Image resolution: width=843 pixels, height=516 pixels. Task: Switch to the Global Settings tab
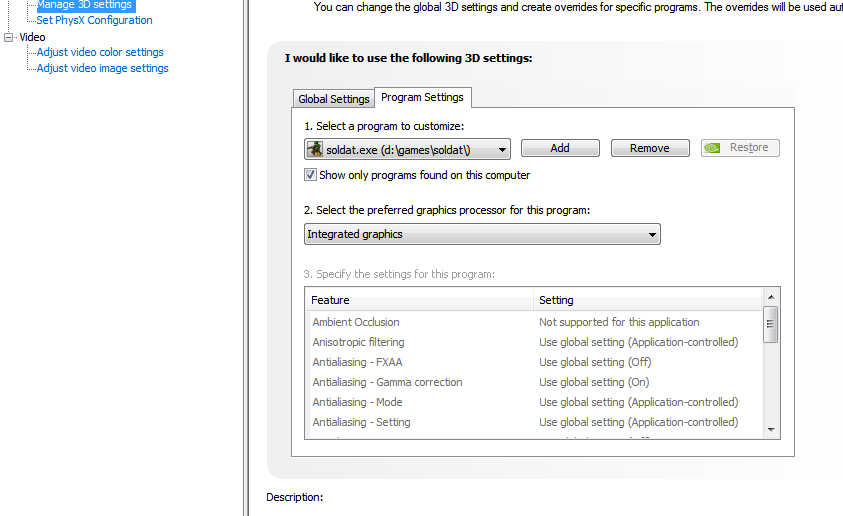pos(333,99)
